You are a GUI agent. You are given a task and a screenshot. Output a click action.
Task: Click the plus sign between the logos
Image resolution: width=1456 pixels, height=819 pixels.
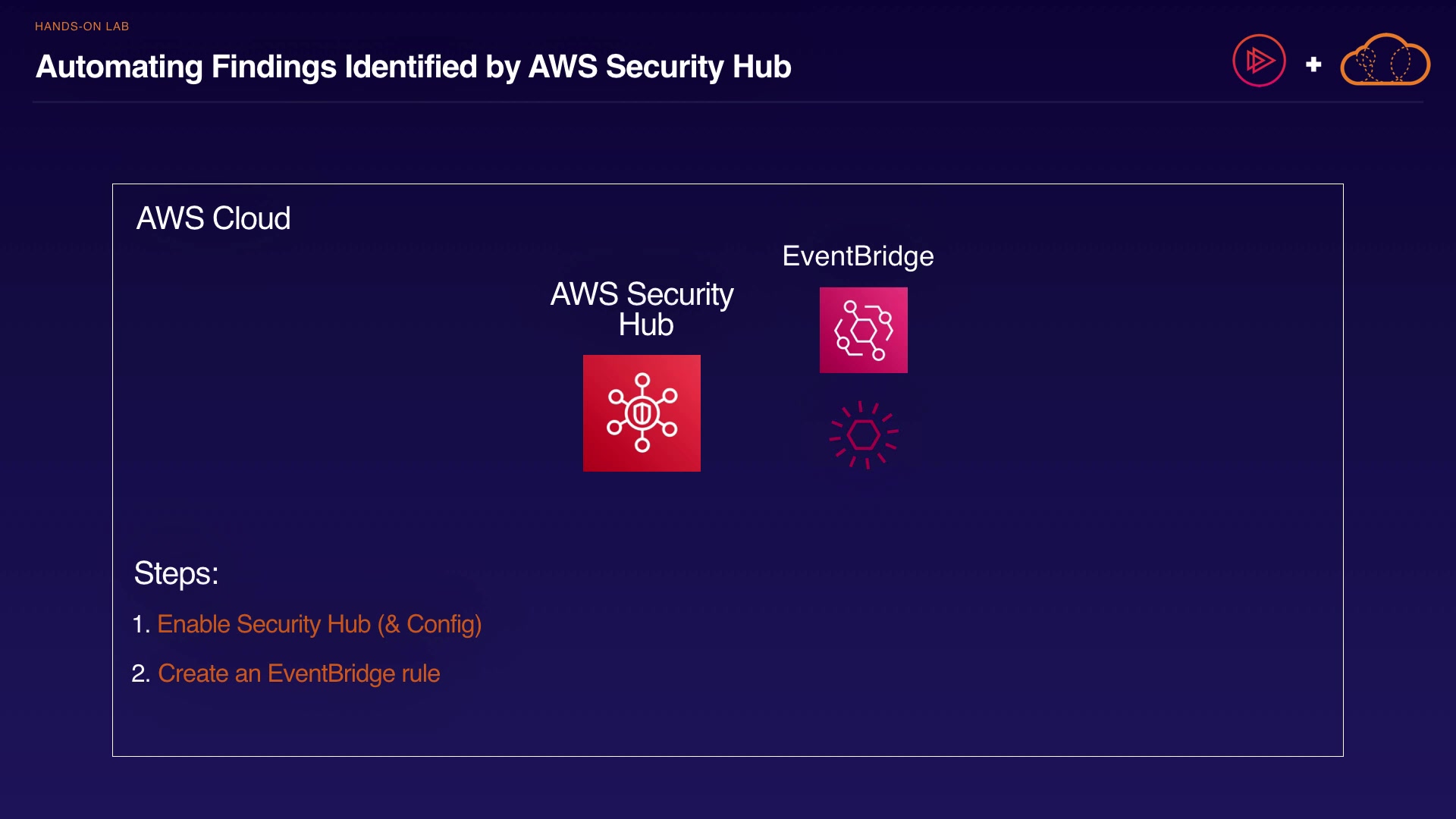pyautogui.click(x=1313, y=64)
